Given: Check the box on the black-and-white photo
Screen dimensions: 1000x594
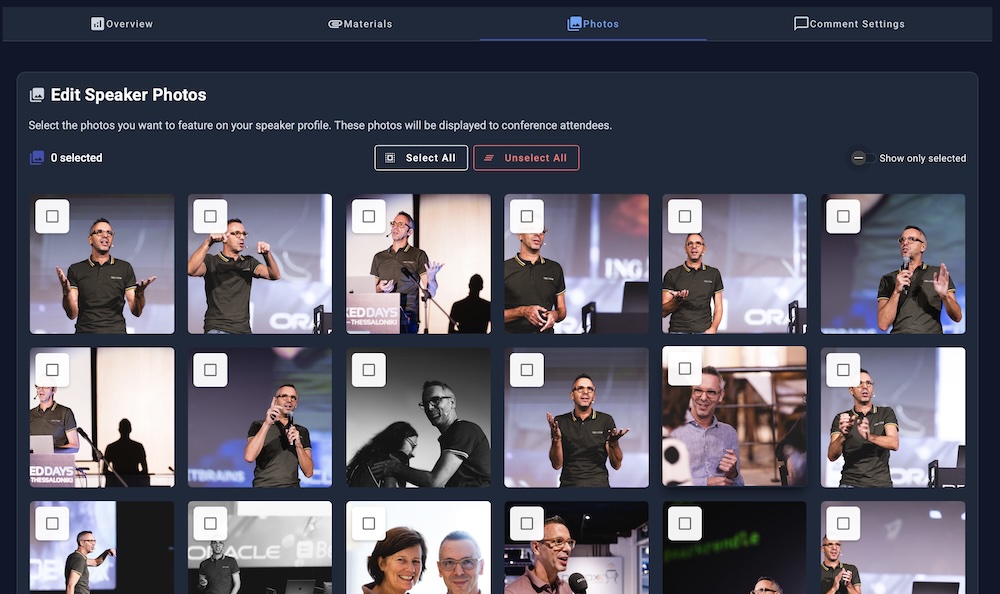Looking at the screenshot, I should [369, 370].
